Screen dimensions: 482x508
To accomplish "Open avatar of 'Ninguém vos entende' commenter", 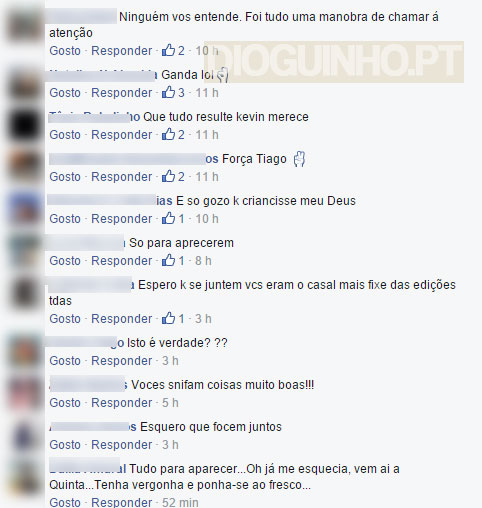I will 24,25.
